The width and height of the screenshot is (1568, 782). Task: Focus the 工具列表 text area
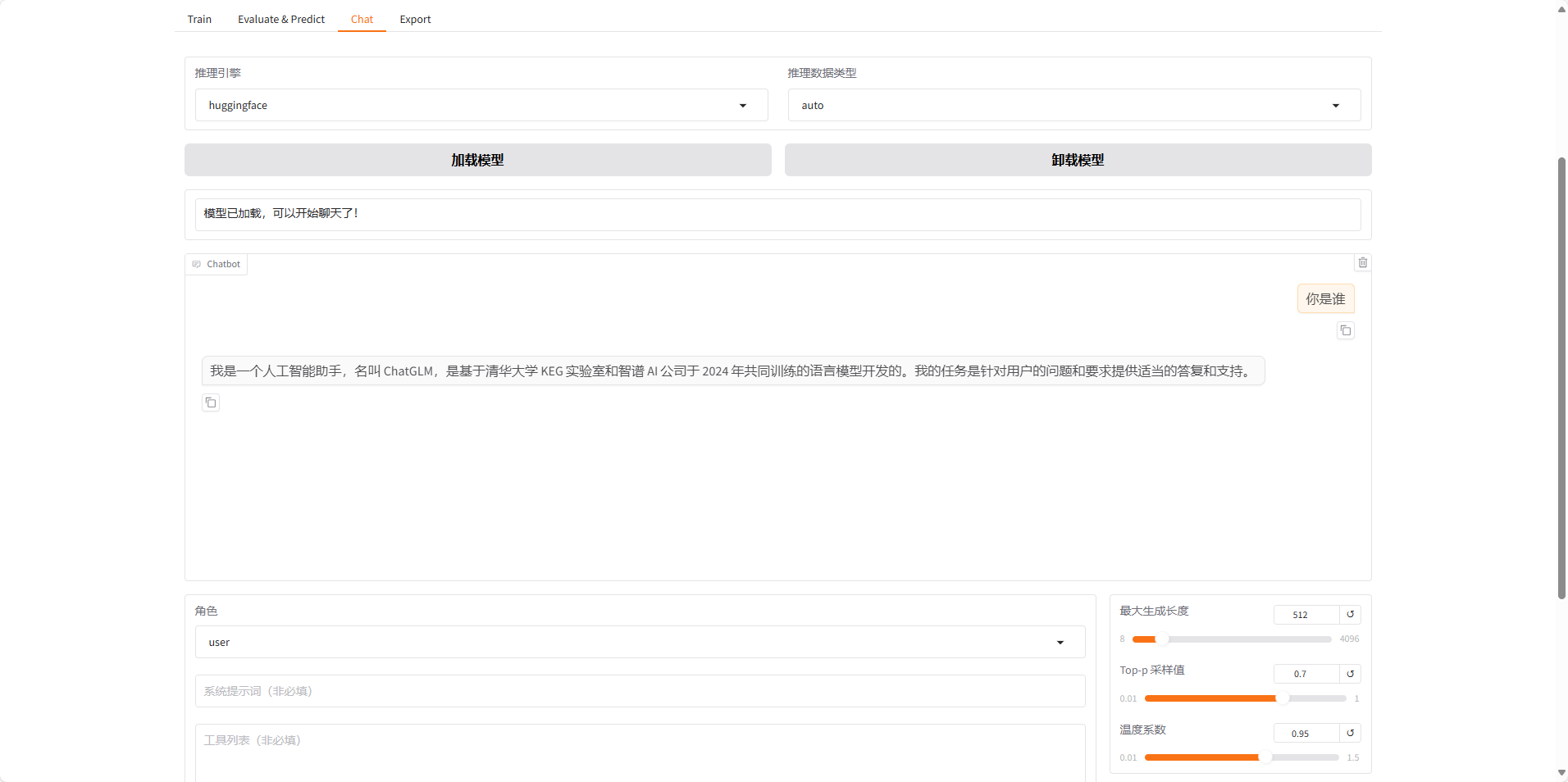pyautogui.click(x=640, y=752)
